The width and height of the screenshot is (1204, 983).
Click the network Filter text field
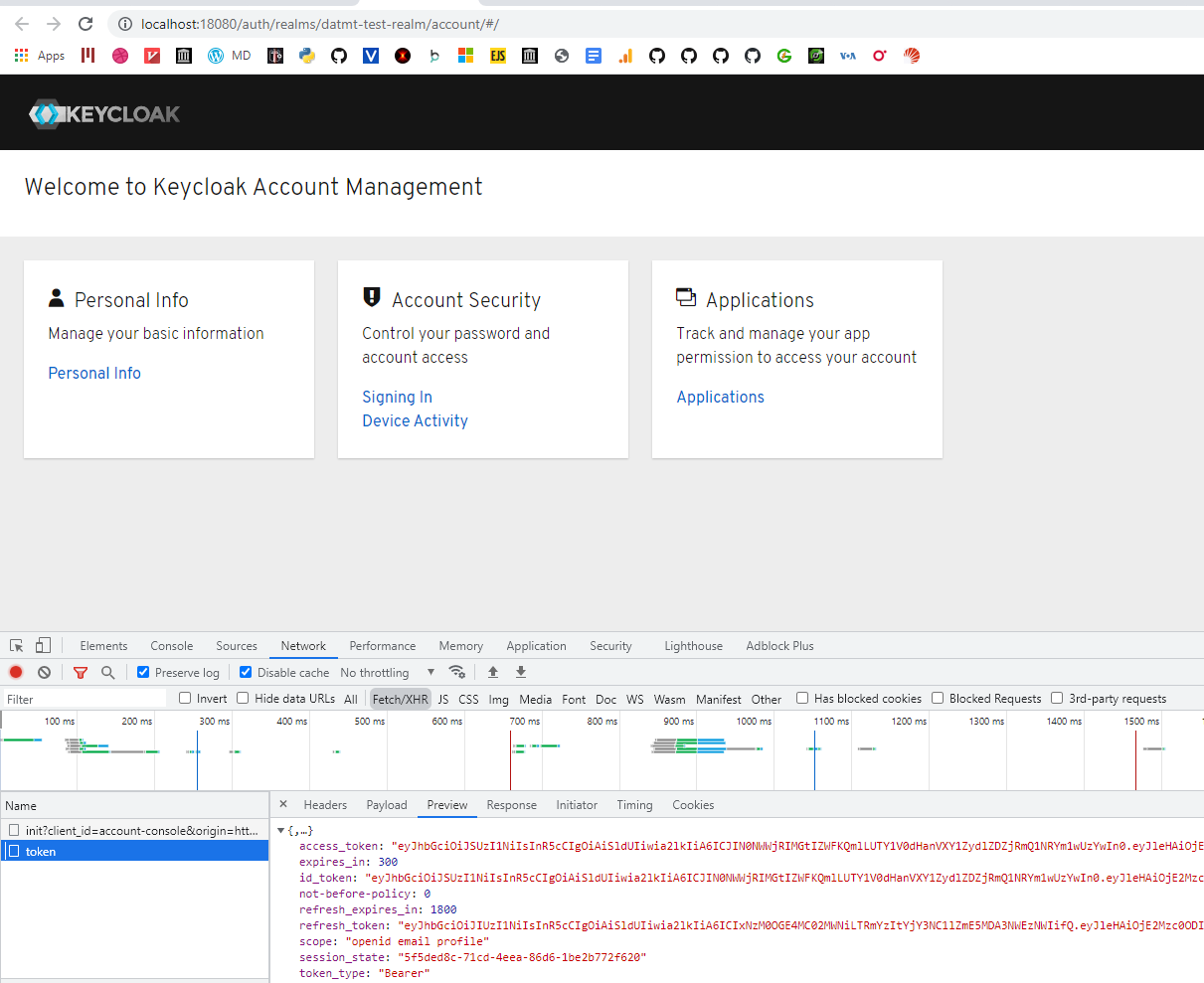(x=85, y=699)
